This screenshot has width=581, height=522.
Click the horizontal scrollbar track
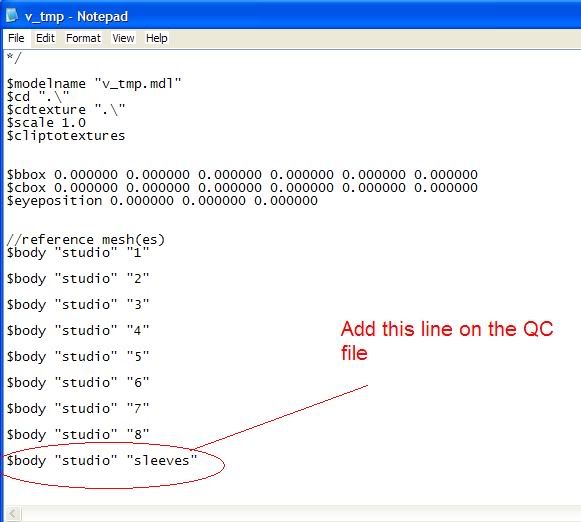coord(301,513)
